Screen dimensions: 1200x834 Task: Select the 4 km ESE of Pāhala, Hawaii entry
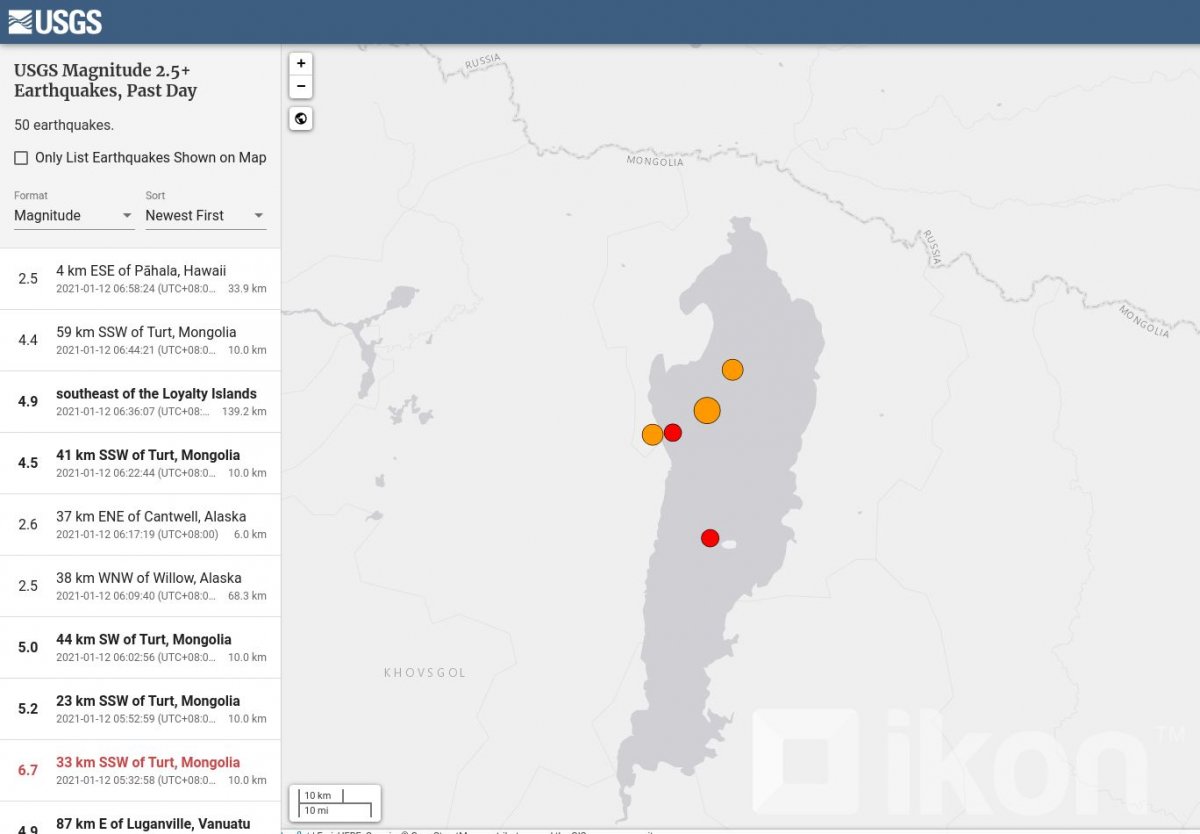[x=140, y=279]
